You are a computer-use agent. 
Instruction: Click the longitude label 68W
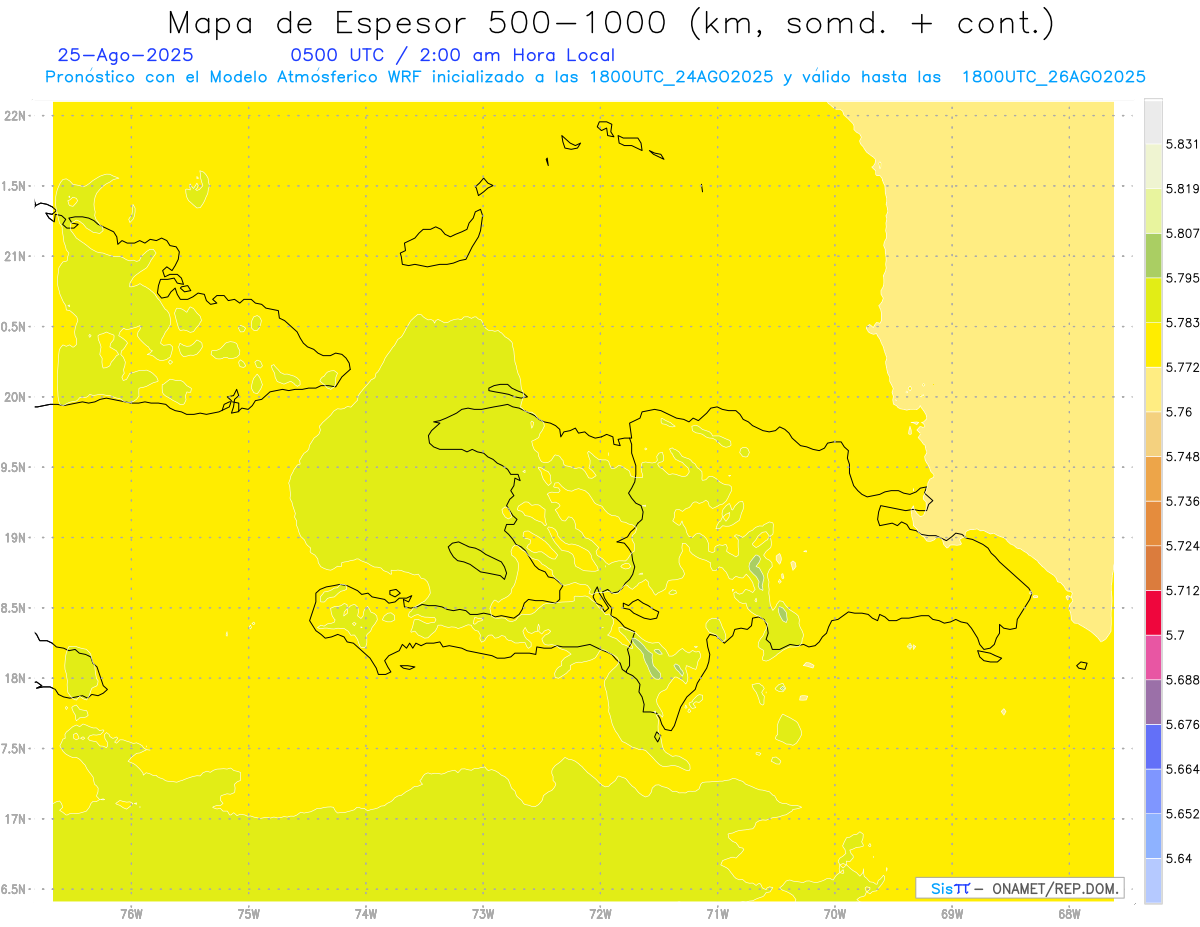click(1069, 913)
